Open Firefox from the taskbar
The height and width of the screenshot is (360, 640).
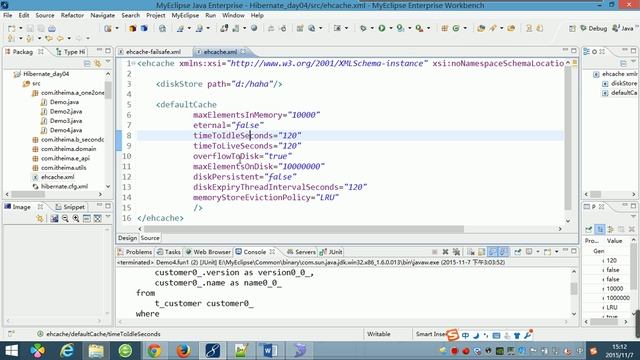tap(184, 350)
